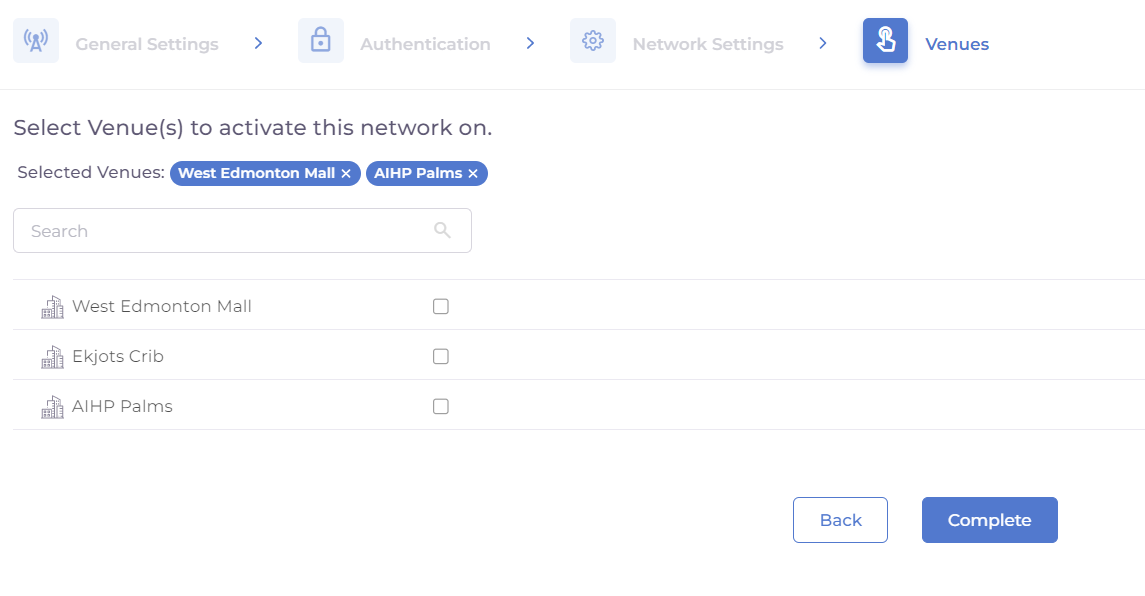Click the search magnifier icon

click(443, 230)
